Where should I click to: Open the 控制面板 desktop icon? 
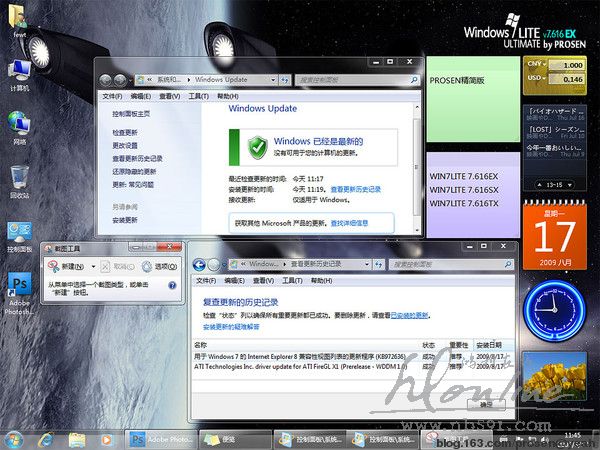19,232
